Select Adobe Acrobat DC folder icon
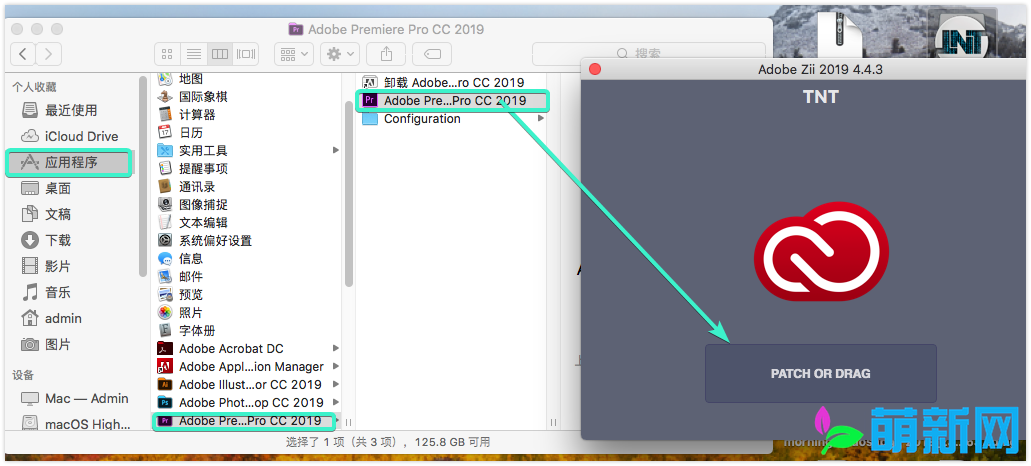Image resolution: width=1031 pixels, height=466 pixels. (165, 348)
